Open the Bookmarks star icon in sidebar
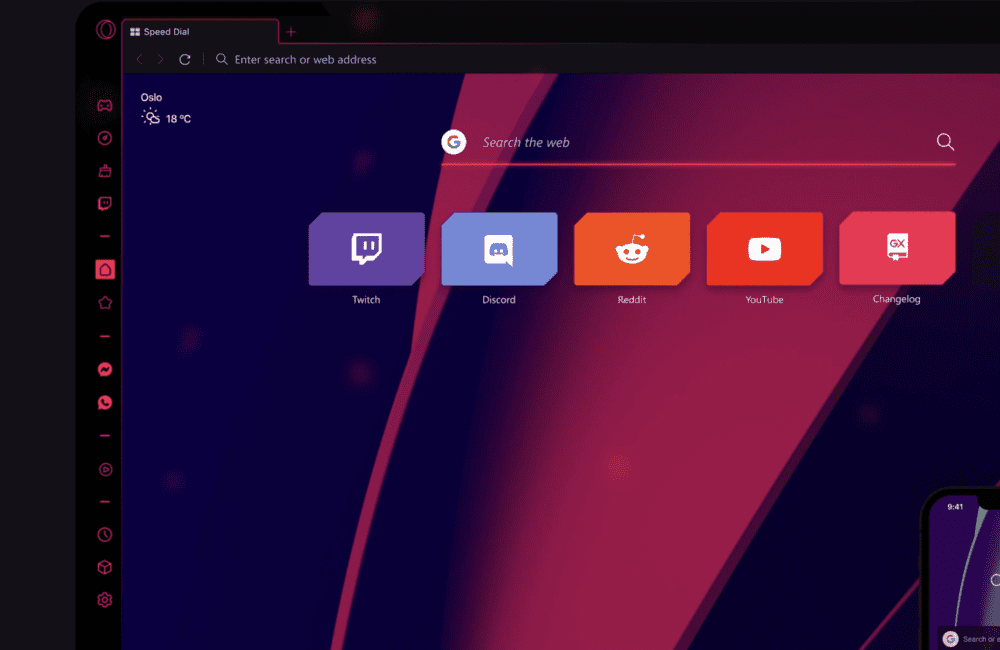Viewport: 1000px width, 650px height. (x=104, y=301)
